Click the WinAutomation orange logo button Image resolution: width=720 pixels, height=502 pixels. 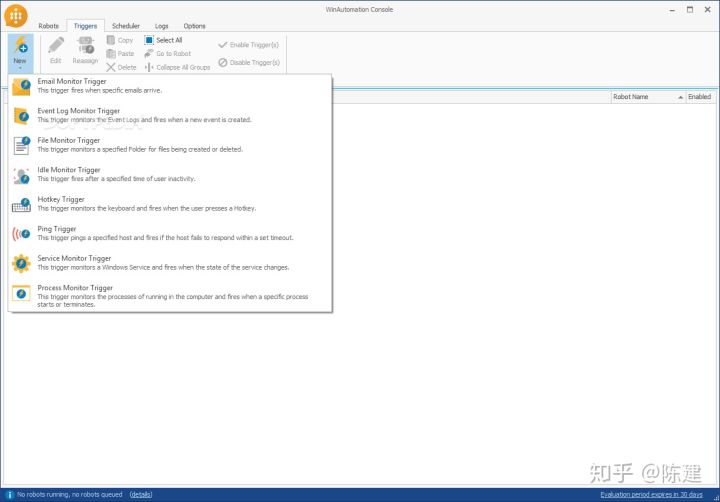click(x=16, y=15)
